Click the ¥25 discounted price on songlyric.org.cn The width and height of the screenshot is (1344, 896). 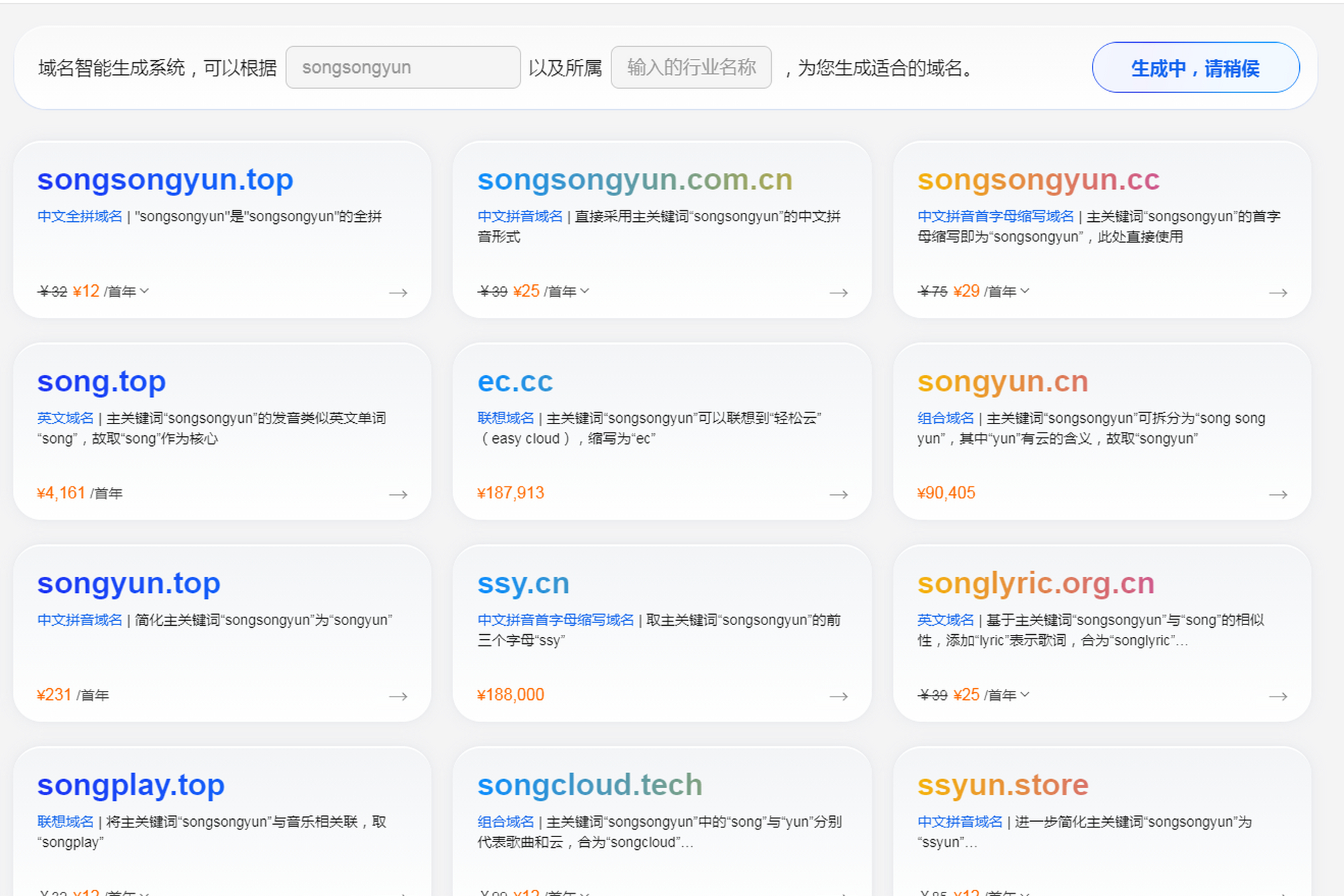pyautogui.click(x=967, y=694)
